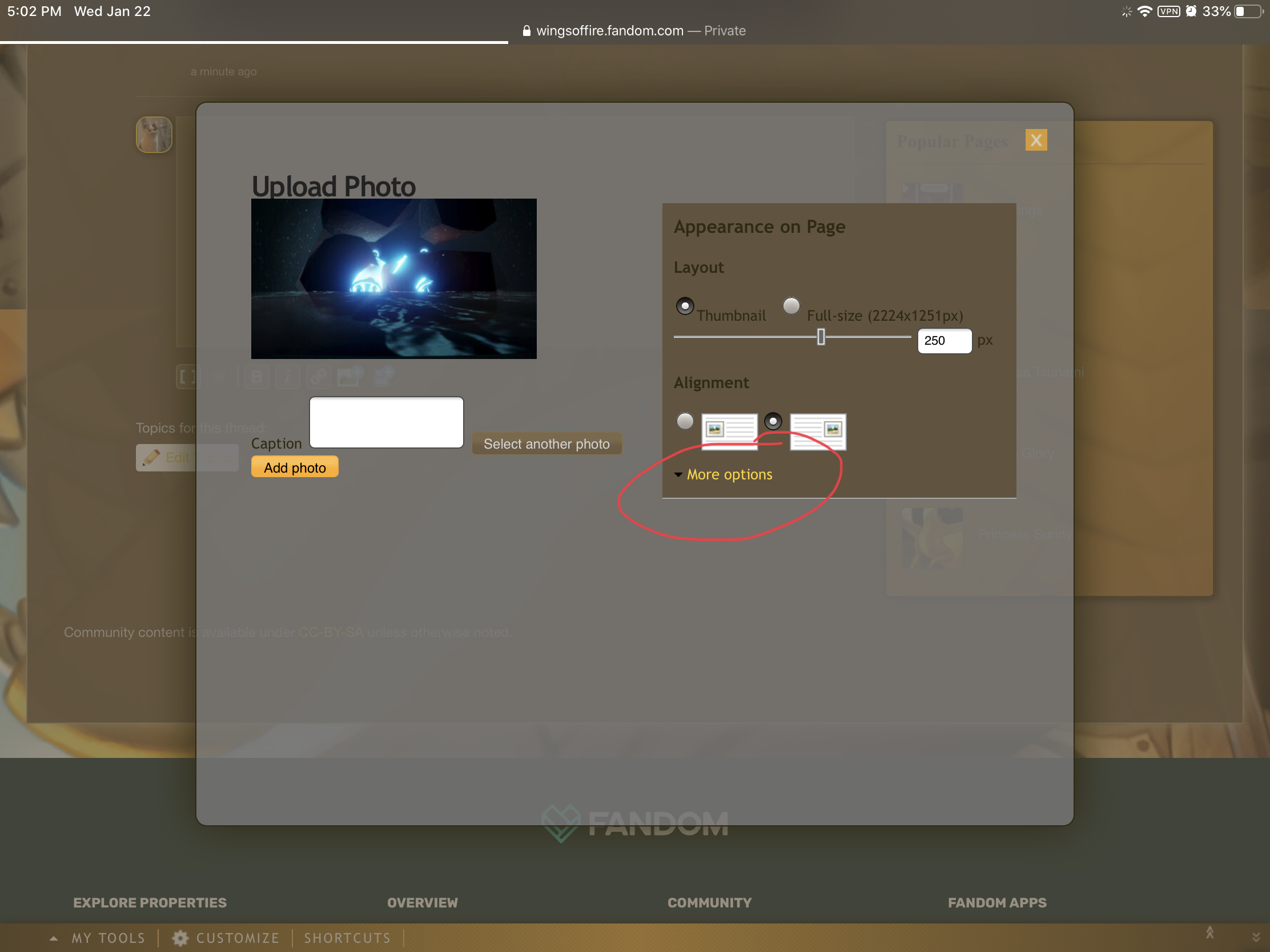
Task: Click the Add photo button
Action: 295,467
